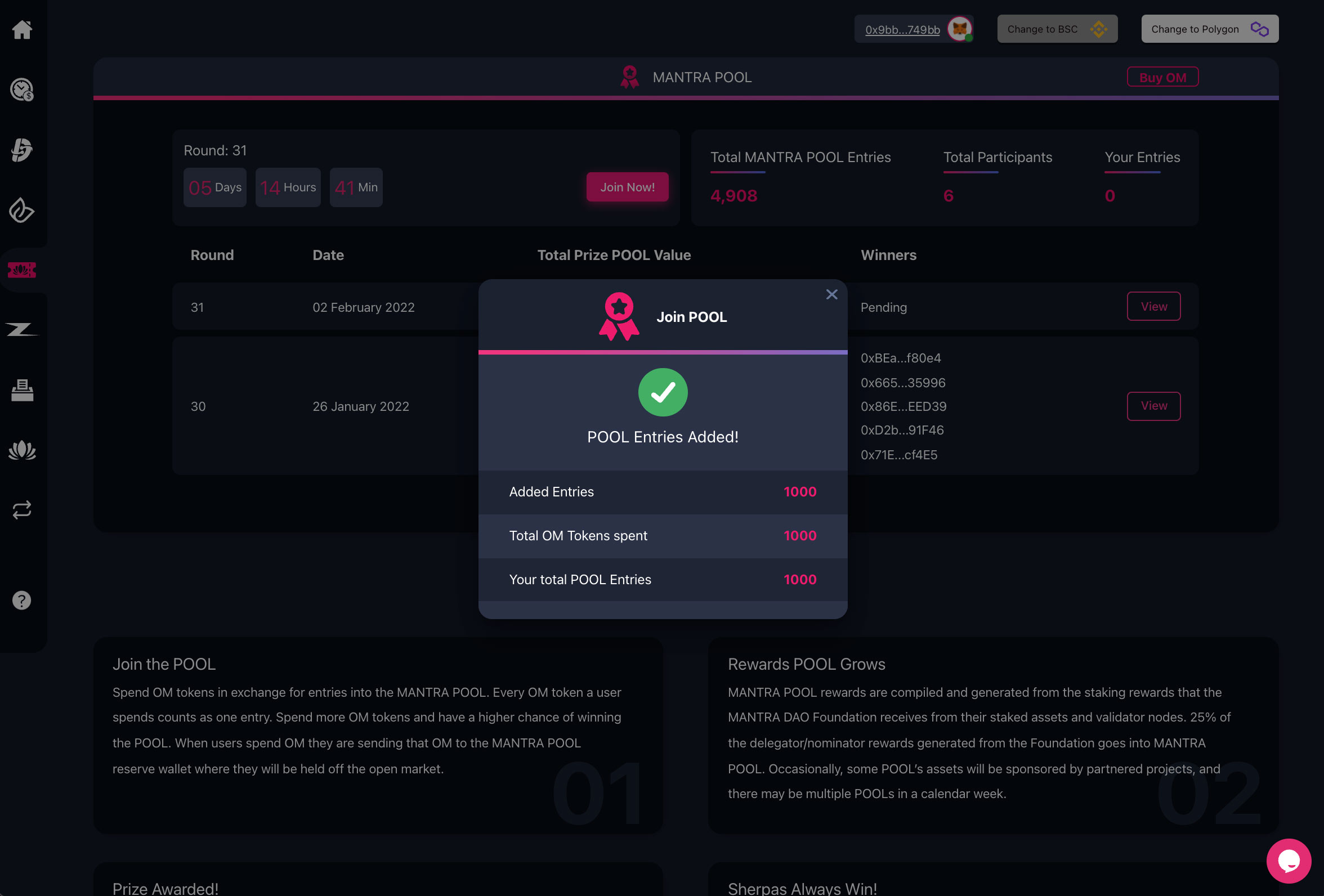The image size is (1324, 896).
Task: Open the help question mark icon
Action: (22, 601)
